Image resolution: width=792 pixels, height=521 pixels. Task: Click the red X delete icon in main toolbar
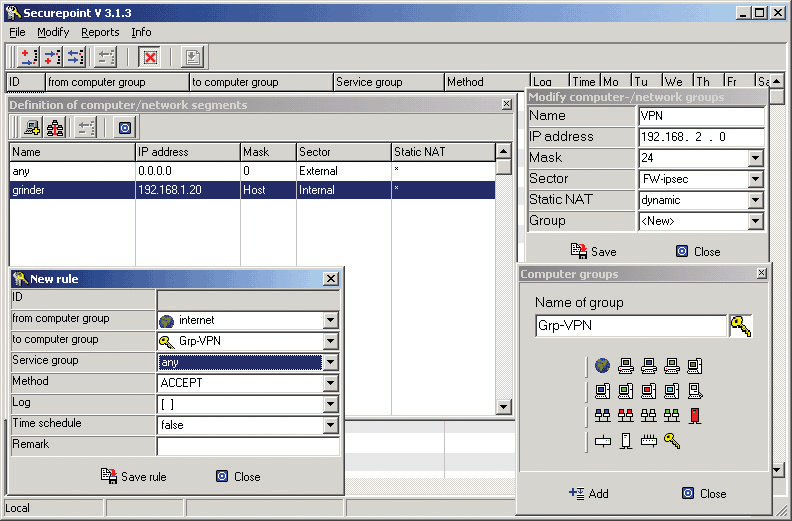(x=150, y=57)
